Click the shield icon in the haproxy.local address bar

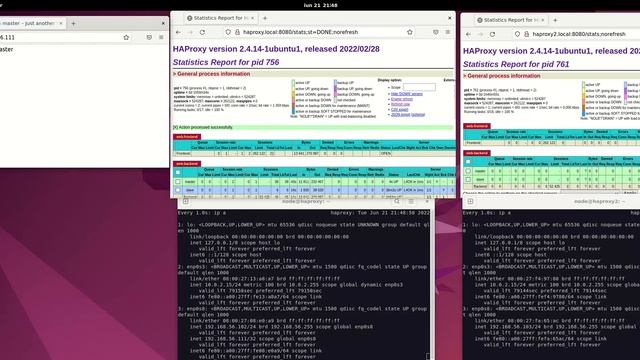pos(228,32)
